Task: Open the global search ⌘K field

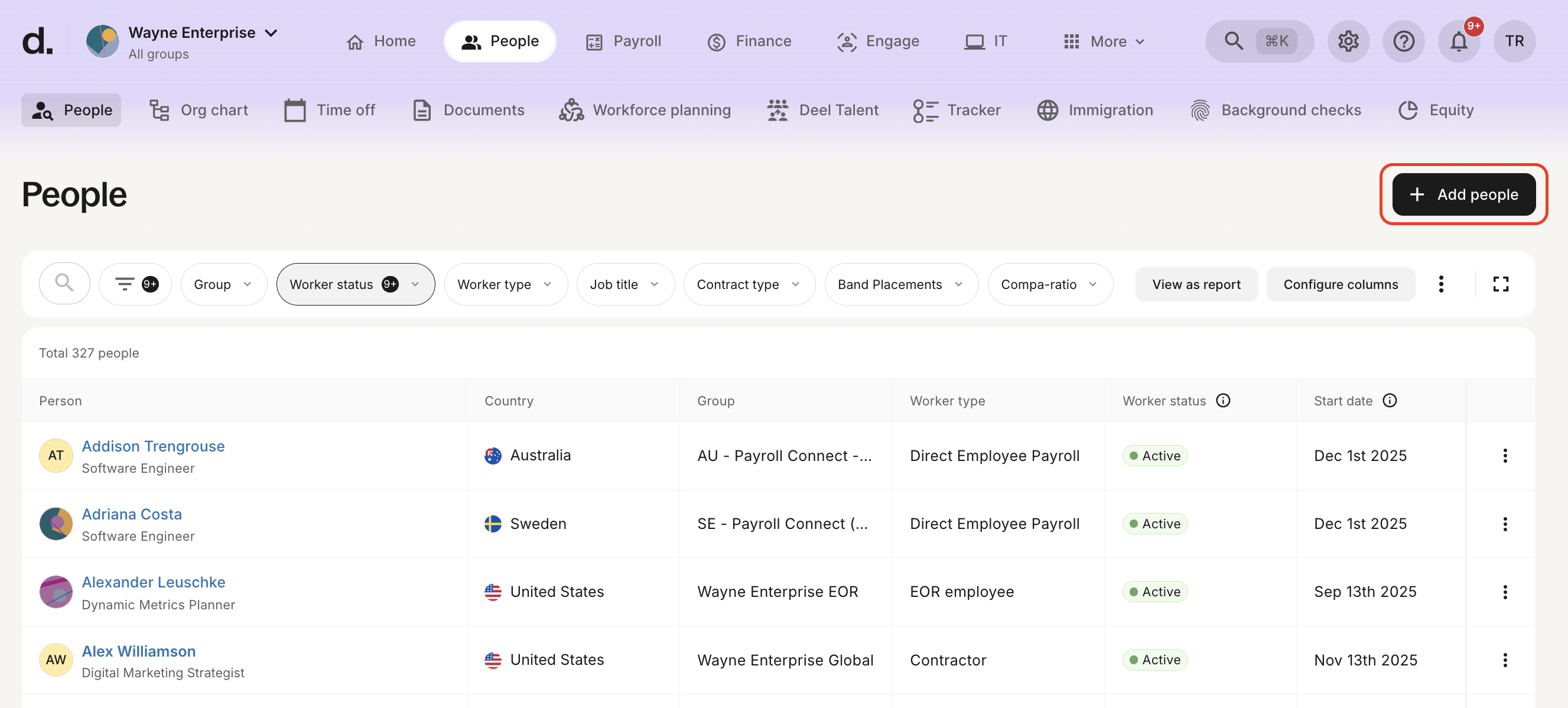Action: pyautogui.click(x=1259, y=41)
